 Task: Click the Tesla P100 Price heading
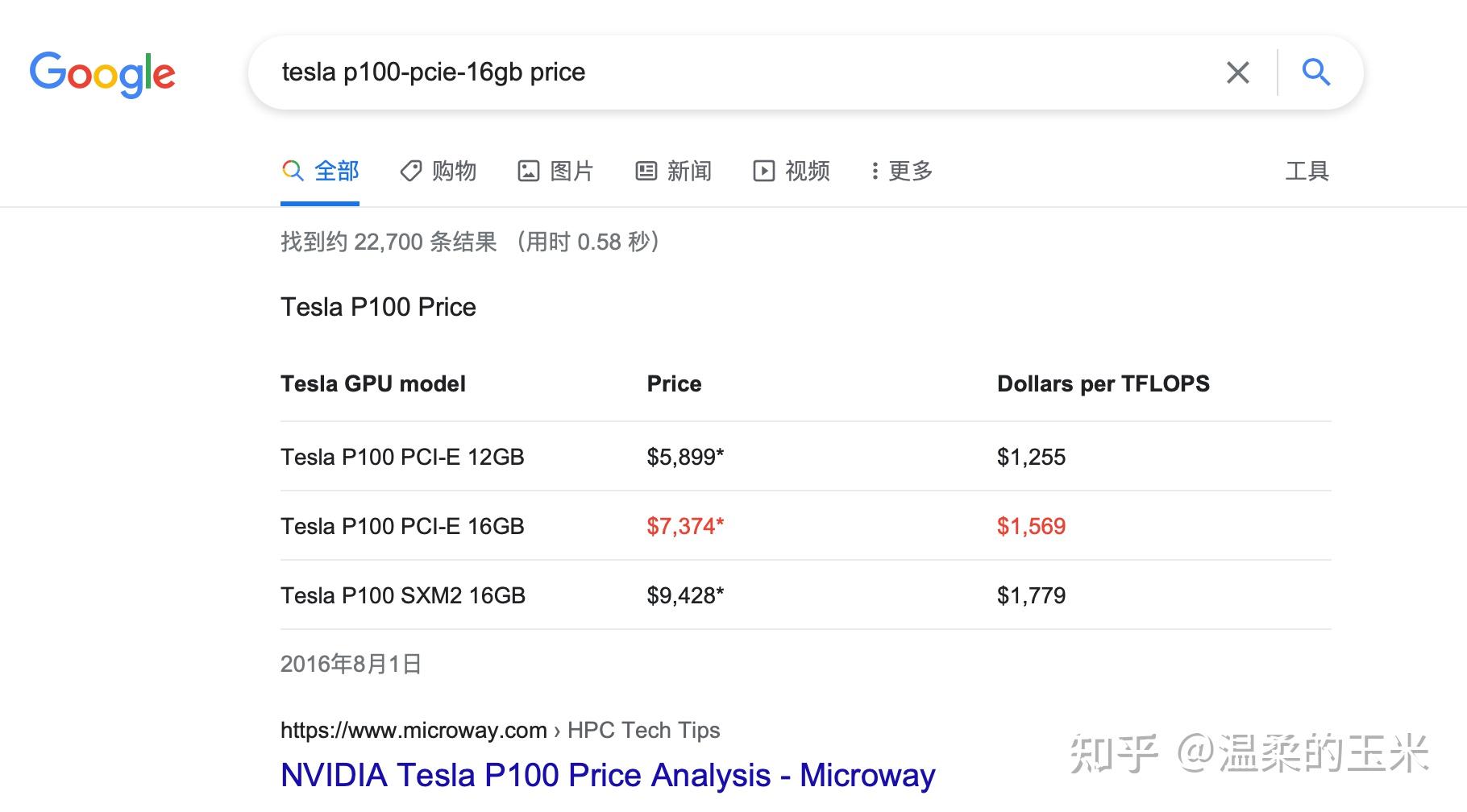coord(378,307)
